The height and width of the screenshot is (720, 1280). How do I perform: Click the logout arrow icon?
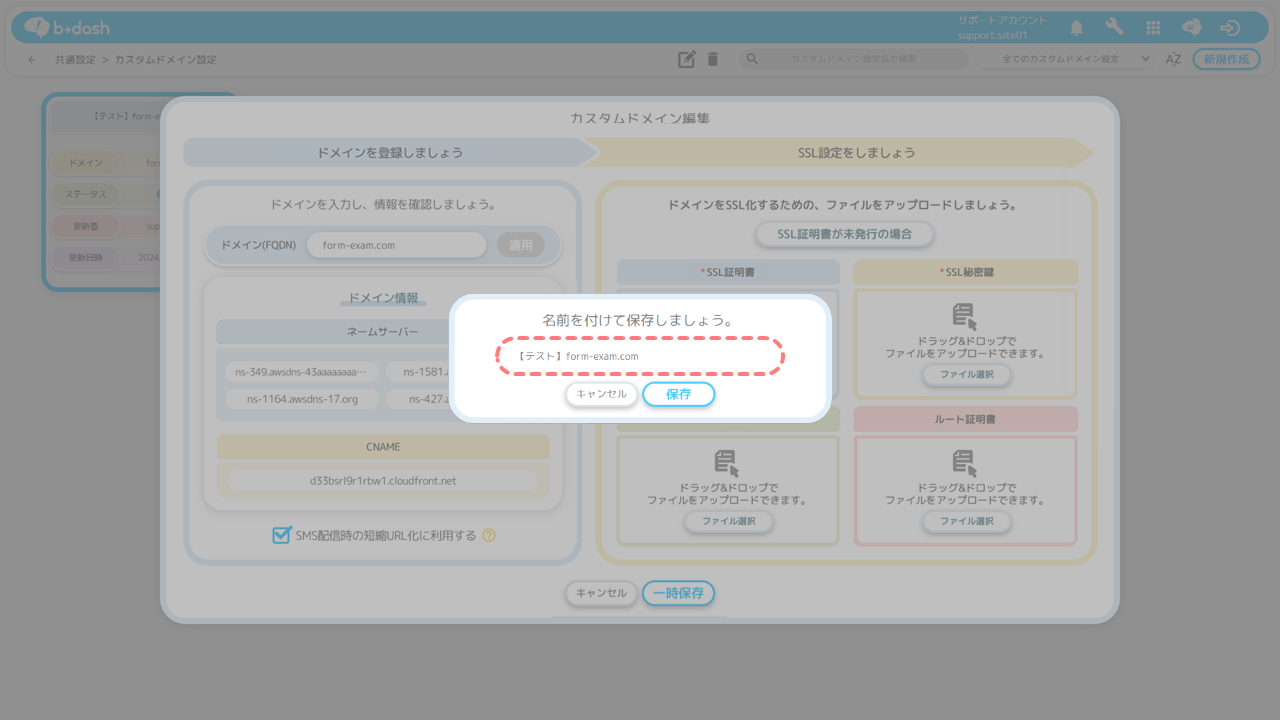1230,28
